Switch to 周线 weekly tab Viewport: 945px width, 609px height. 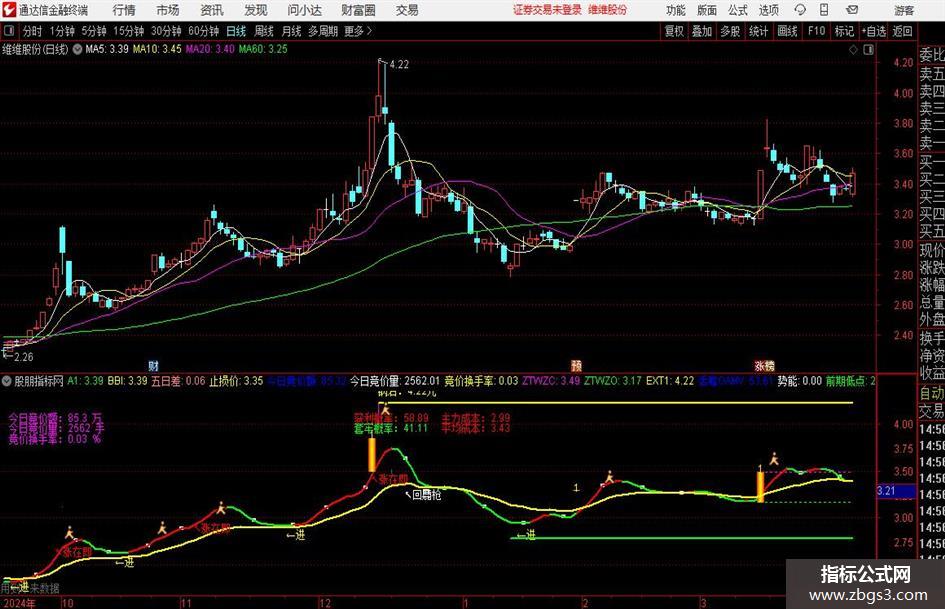pos(263,31)
